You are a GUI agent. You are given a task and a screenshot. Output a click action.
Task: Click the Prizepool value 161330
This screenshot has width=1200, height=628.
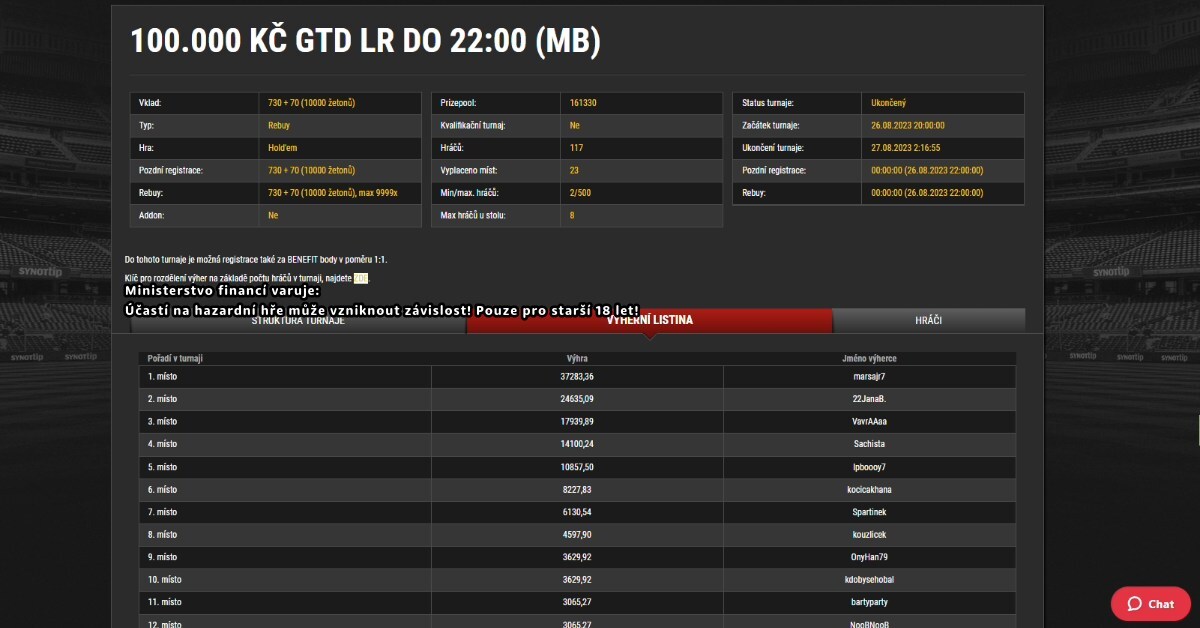pos(583,103)
